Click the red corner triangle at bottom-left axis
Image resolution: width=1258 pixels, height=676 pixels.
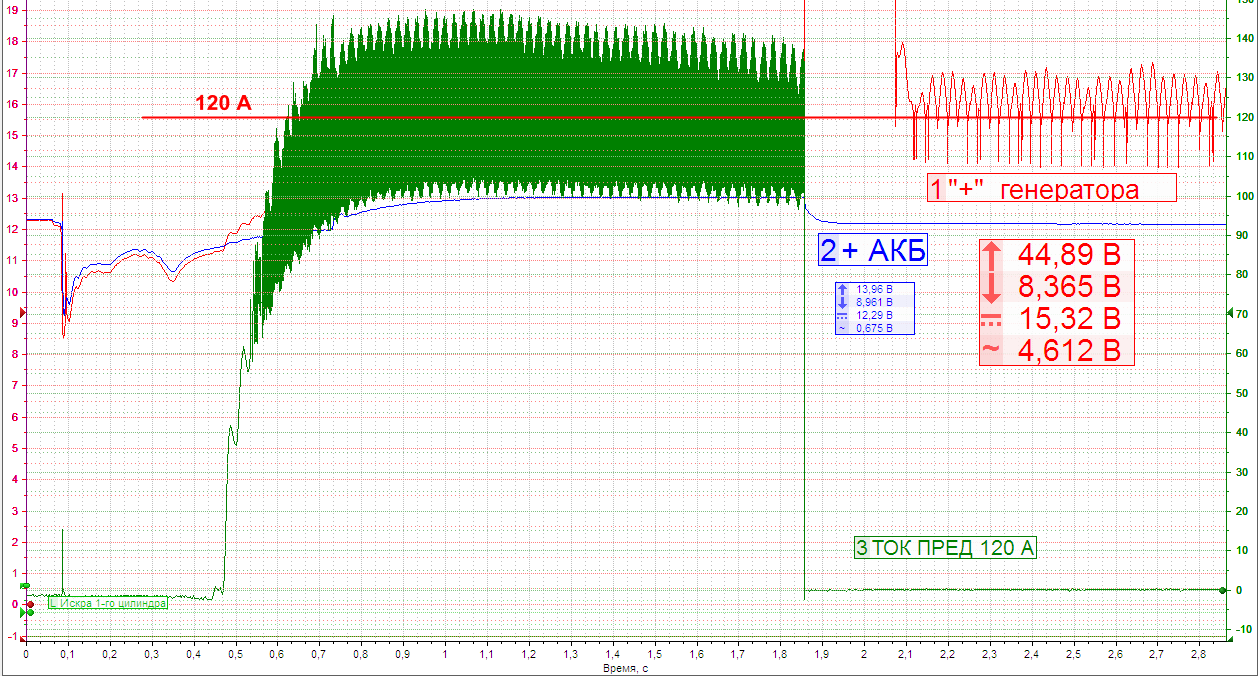click(x=22, y=636)
